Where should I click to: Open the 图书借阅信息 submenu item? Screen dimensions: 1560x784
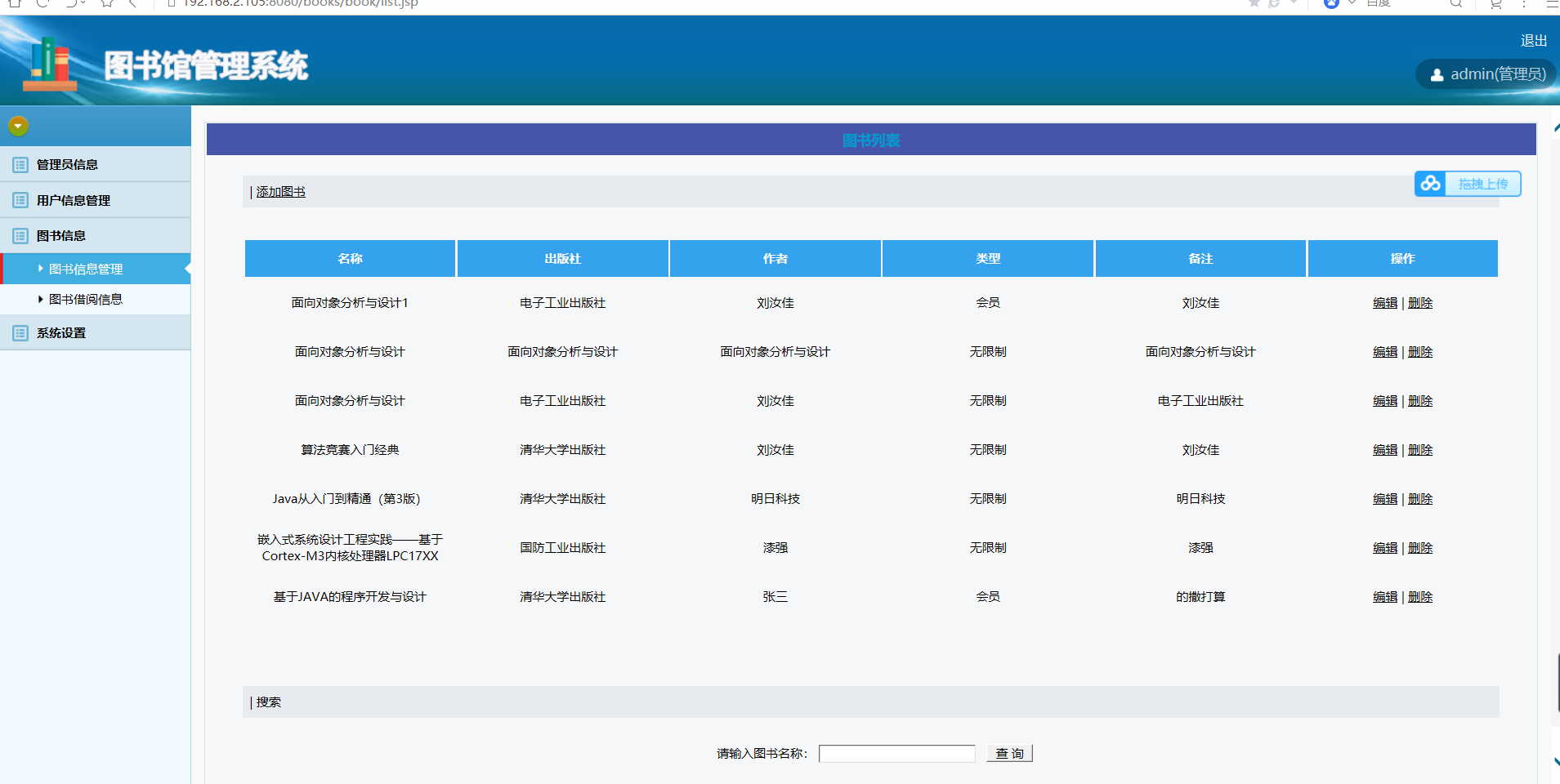click(85, 300)
